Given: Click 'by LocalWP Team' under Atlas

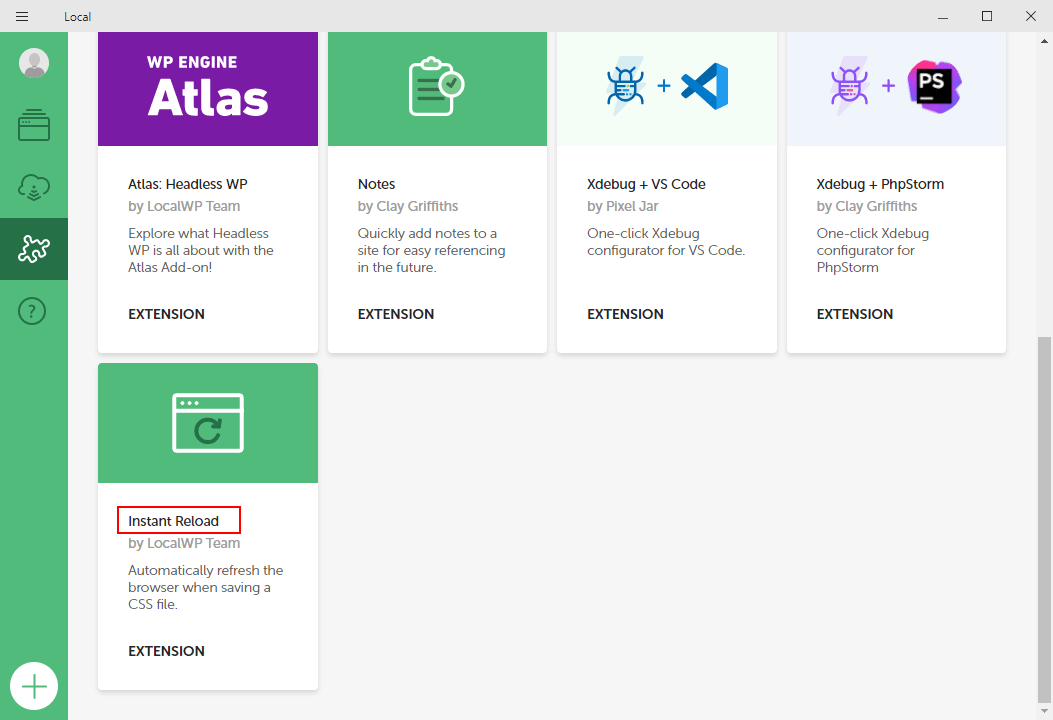Looking at the screenshot, I should pos(184,206).
